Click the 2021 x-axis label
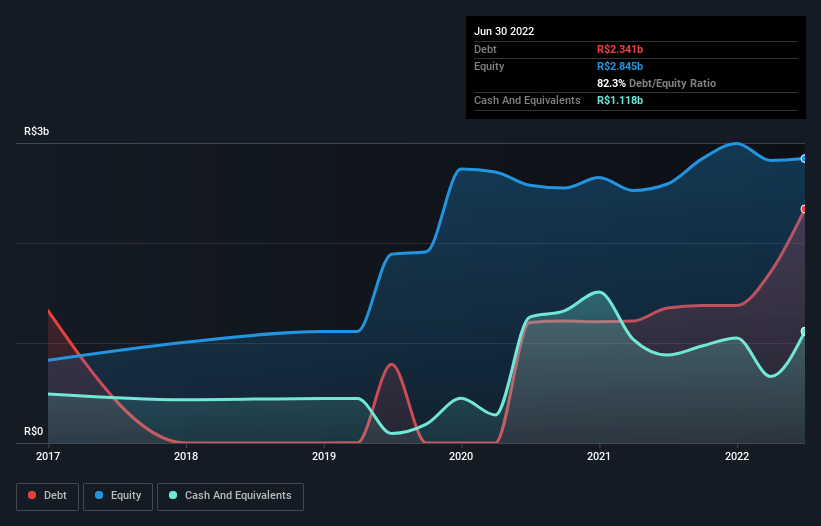This screenshot has width=821, height=526. pos(599,456)
